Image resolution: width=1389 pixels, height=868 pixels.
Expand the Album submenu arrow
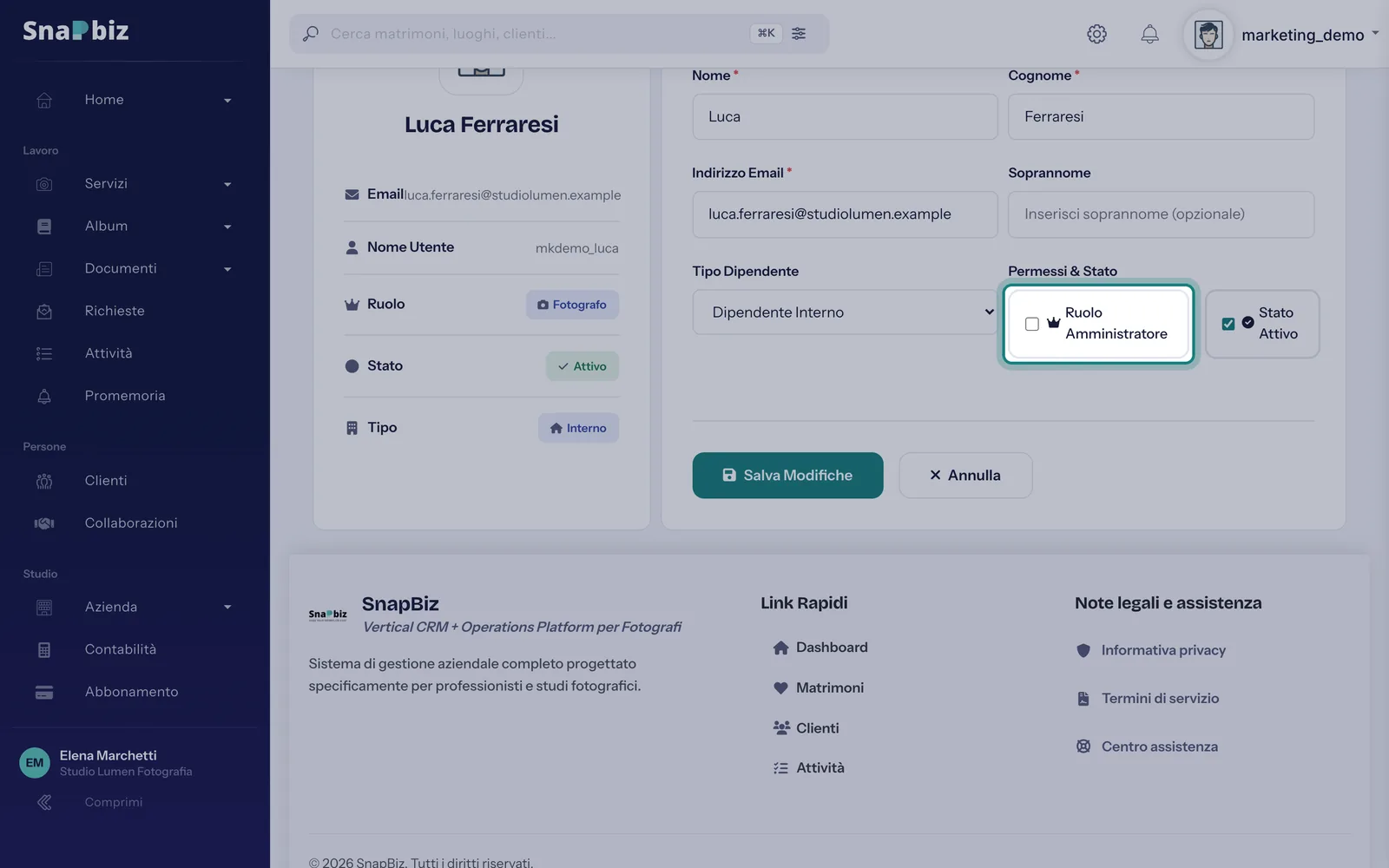(227, 227)
